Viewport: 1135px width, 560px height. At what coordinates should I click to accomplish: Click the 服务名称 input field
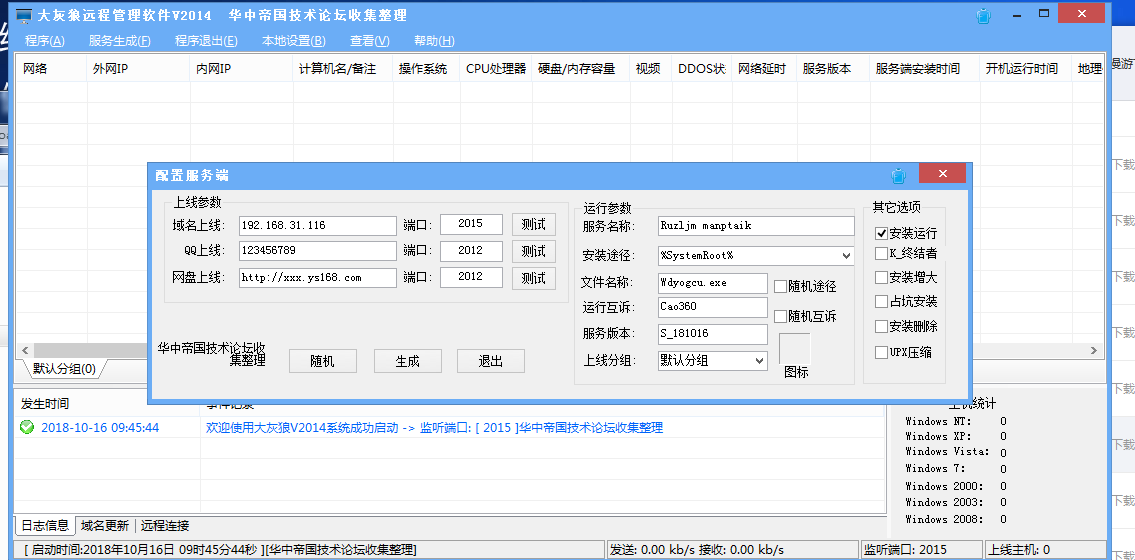point(756,226)
